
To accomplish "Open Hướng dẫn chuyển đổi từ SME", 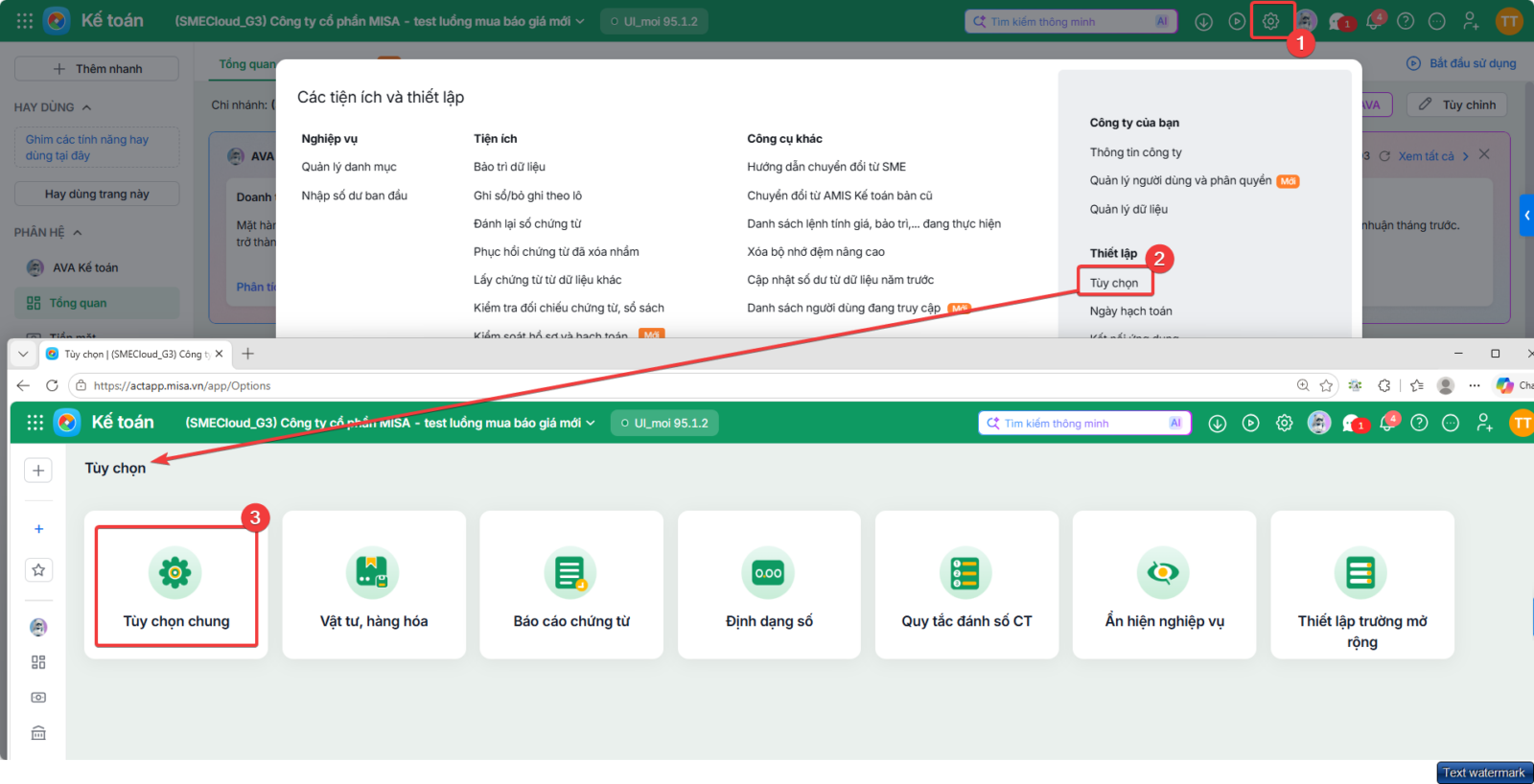I will tap(826, 167).
